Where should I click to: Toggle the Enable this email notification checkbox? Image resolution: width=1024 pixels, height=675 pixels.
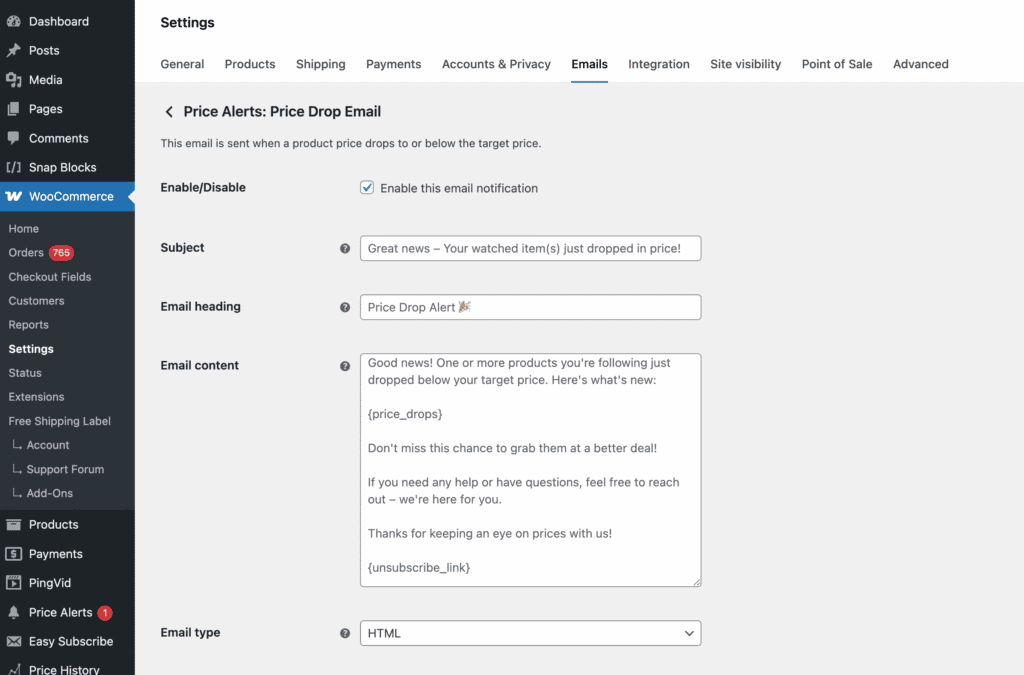pos(367,188)
